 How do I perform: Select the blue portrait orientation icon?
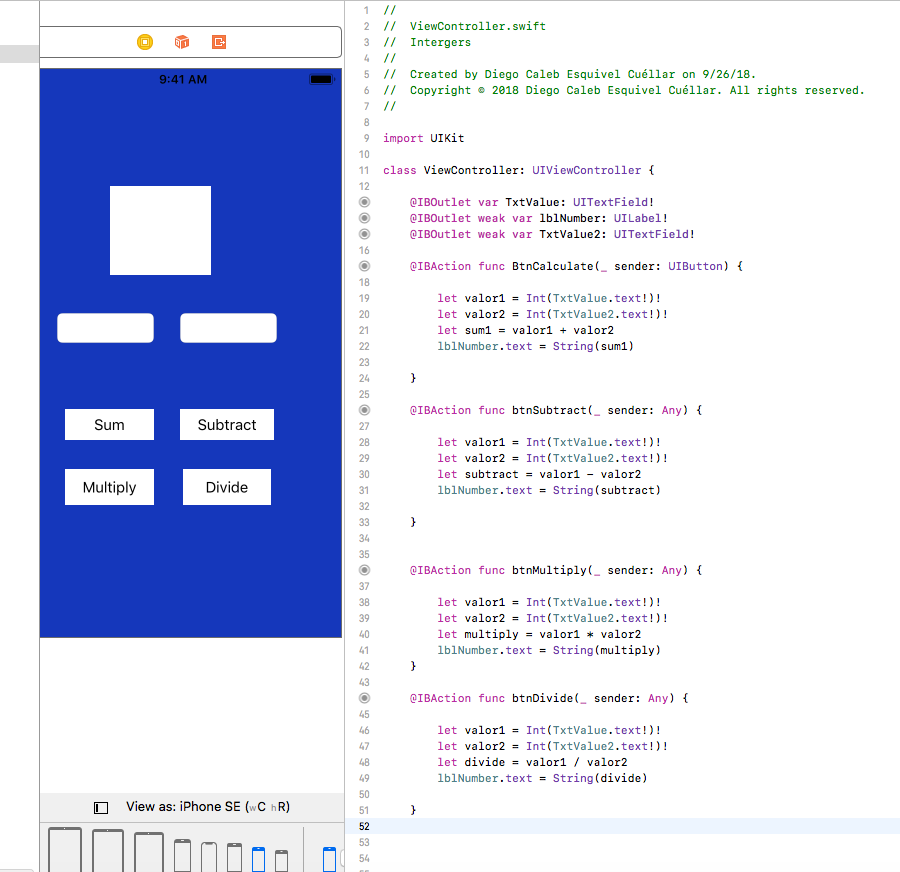click(x=329, y=859)
